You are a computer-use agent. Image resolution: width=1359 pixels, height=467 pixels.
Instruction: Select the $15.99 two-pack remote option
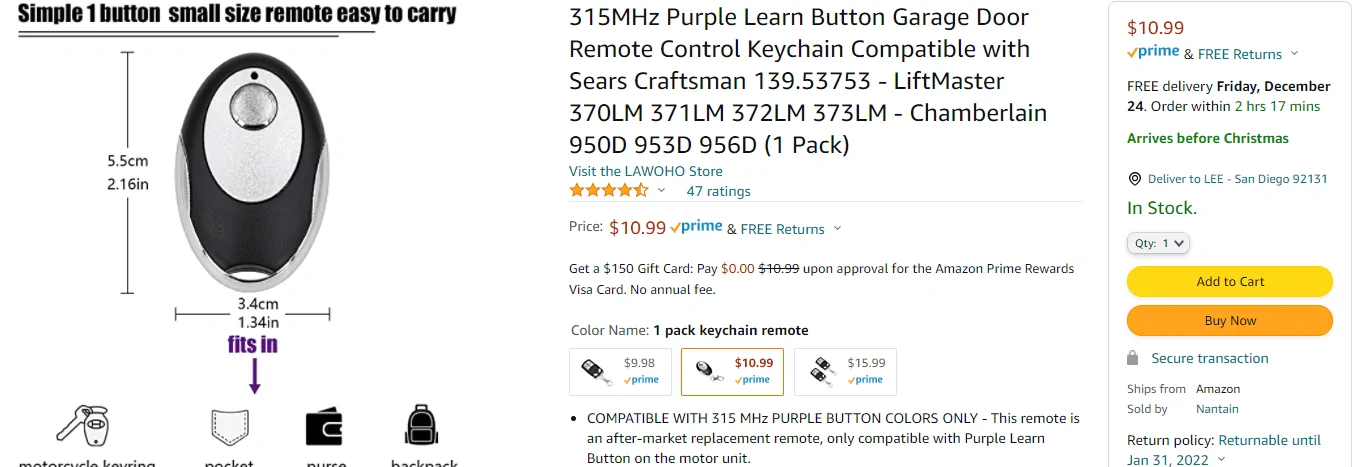click(x=845, y=372)
